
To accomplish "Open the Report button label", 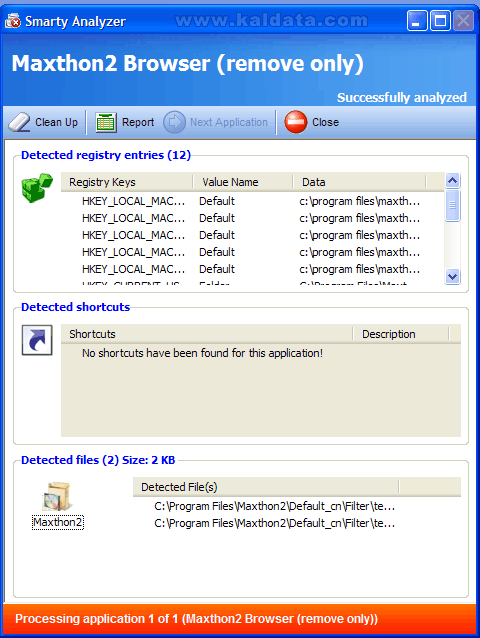I will 138,122.
